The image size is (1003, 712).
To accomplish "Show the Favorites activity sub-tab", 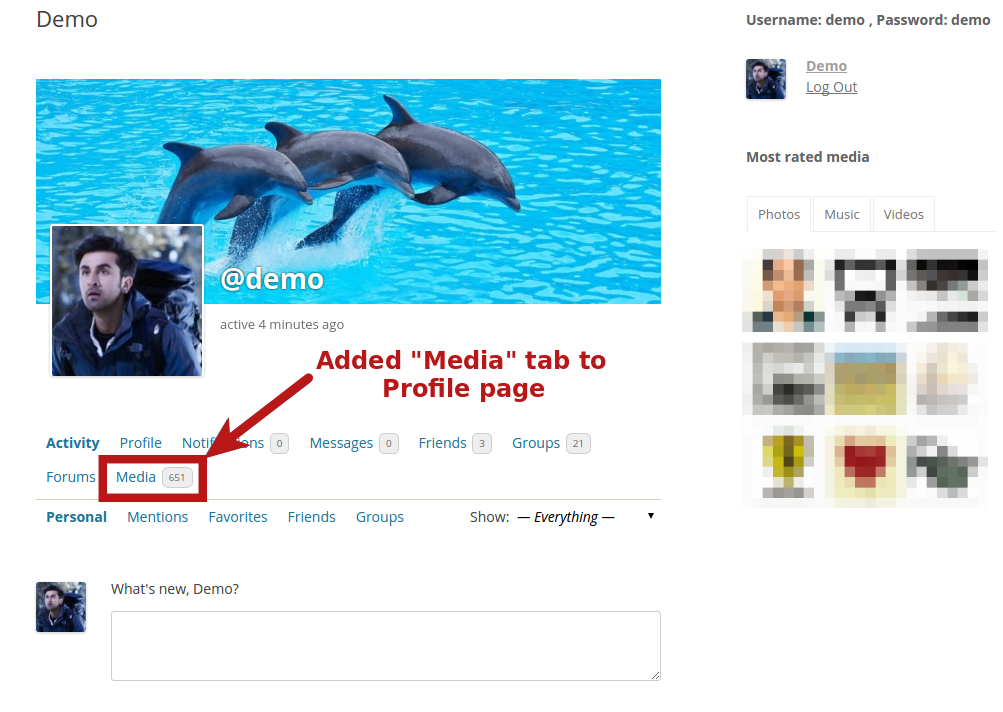I will coord(238,517).
